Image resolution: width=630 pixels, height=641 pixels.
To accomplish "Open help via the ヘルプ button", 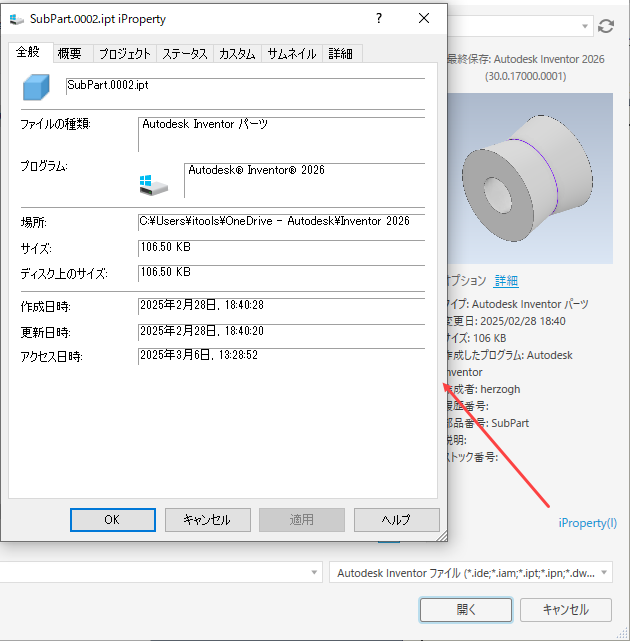I will tap(397, 520).
